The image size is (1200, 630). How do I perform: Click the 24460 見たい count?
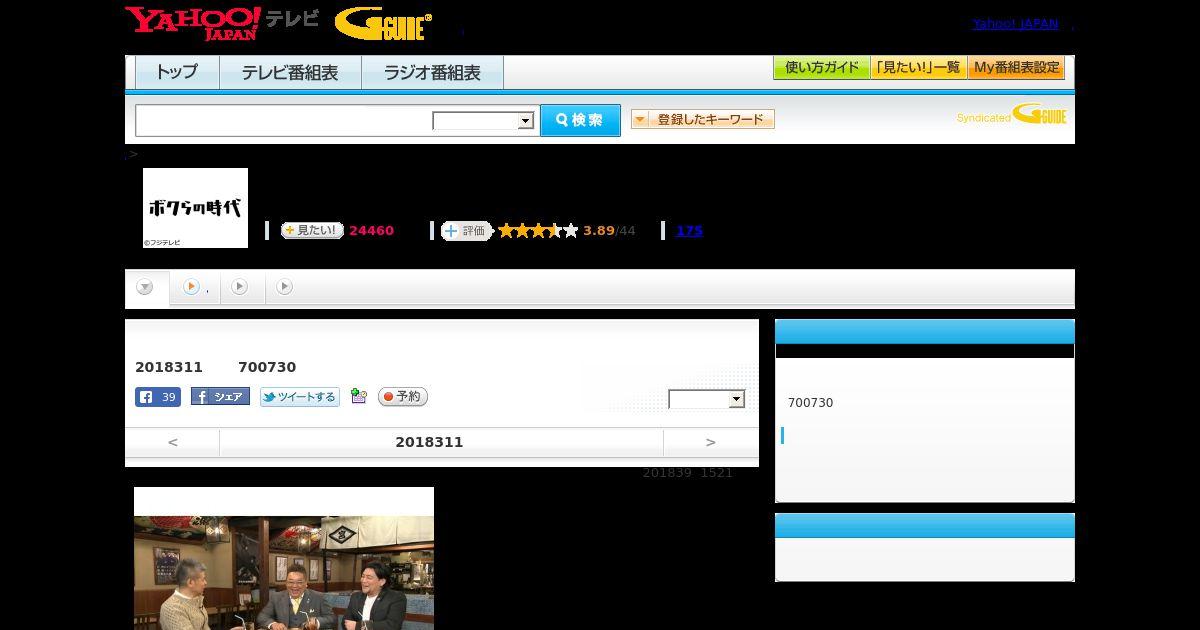(x=371, y=231)
